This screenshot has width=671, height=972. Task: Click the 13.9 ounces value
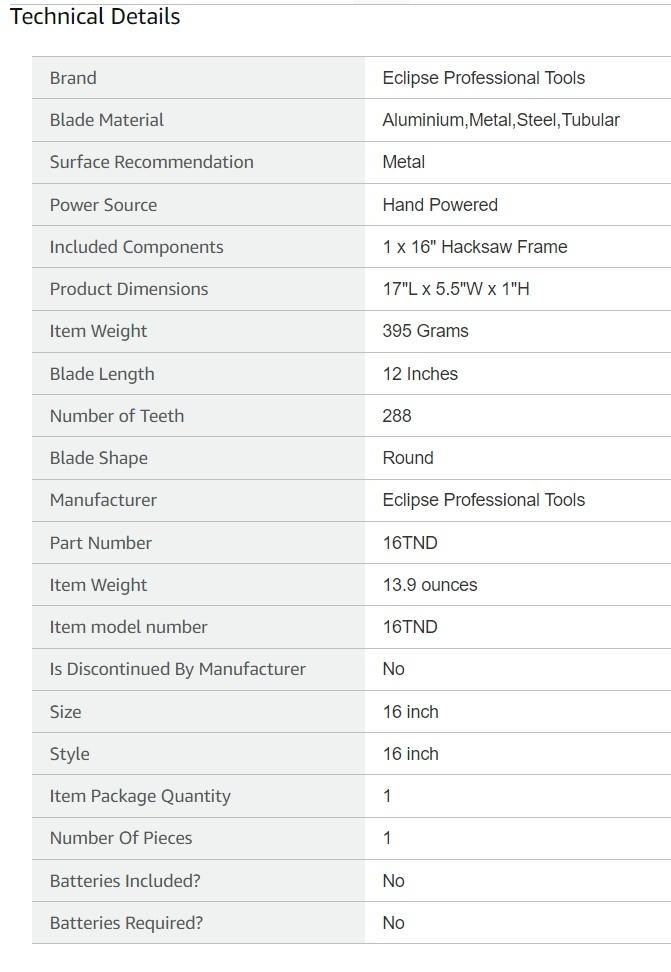click(430, 585)
